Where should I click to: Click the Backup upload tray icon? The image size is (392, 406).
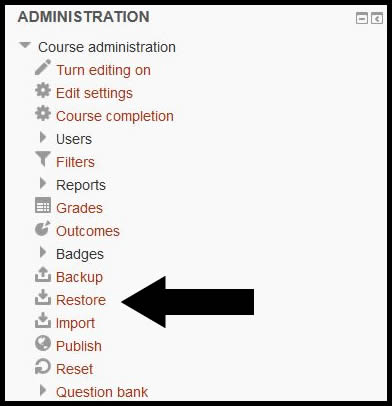coord(43,274)
